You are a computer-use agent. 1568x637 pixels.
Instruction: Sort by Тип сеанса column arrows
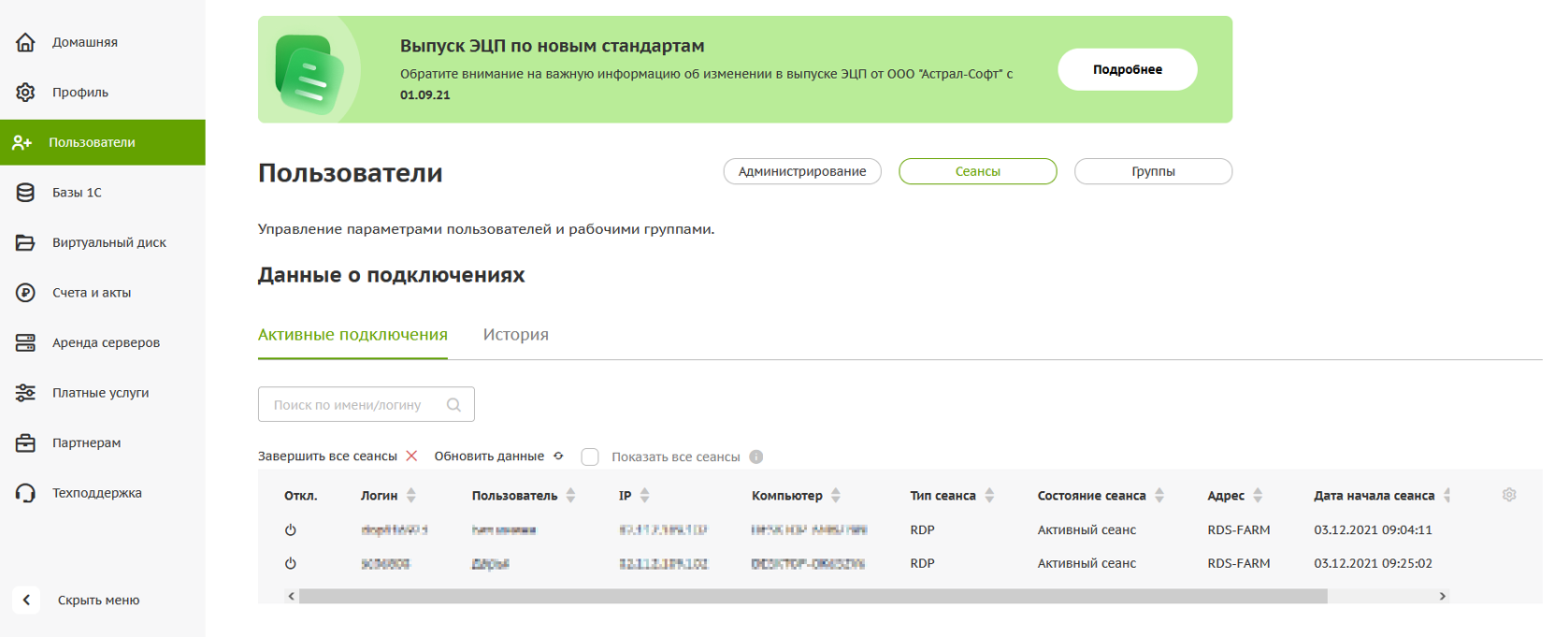click(x=989, y=496)
